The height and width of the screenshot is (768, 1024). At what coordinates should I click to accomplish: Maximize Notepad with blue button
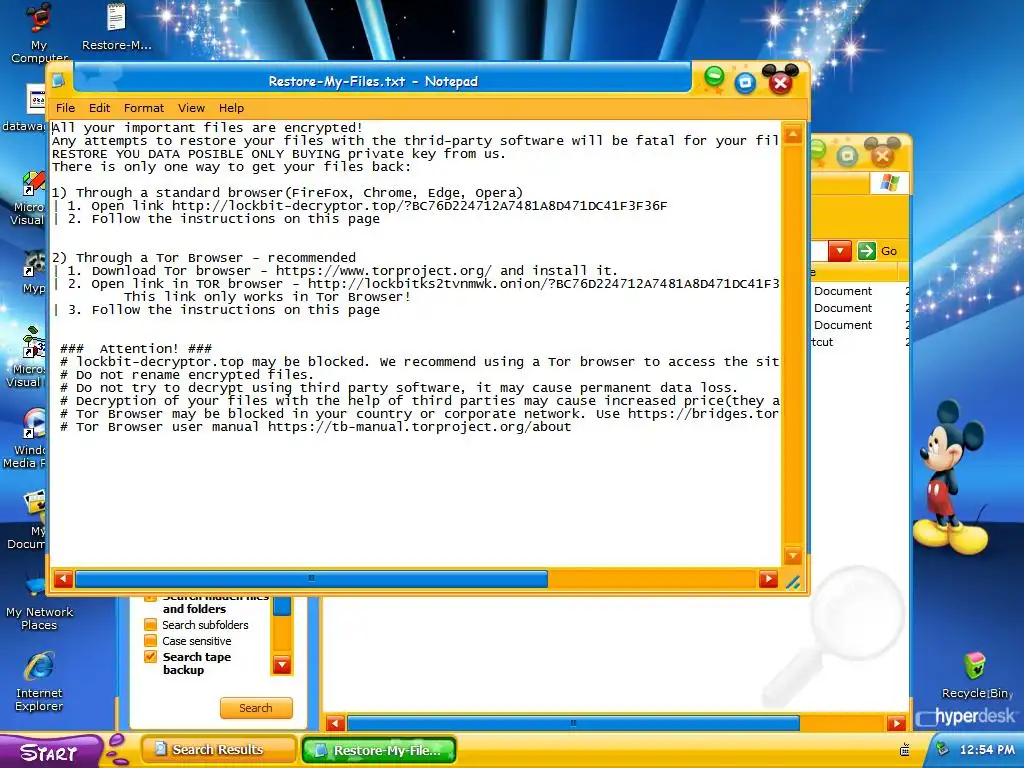click(745, 83)
